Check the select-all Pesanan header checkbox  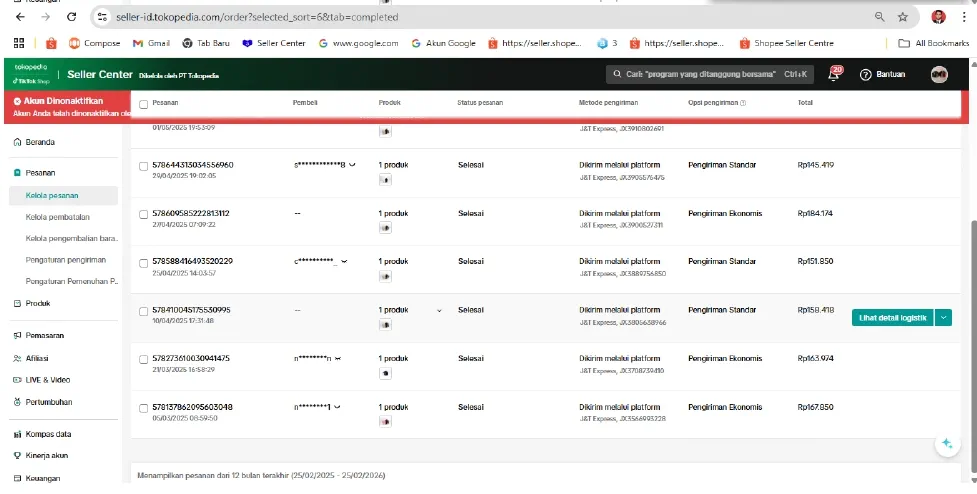(144, 104)
